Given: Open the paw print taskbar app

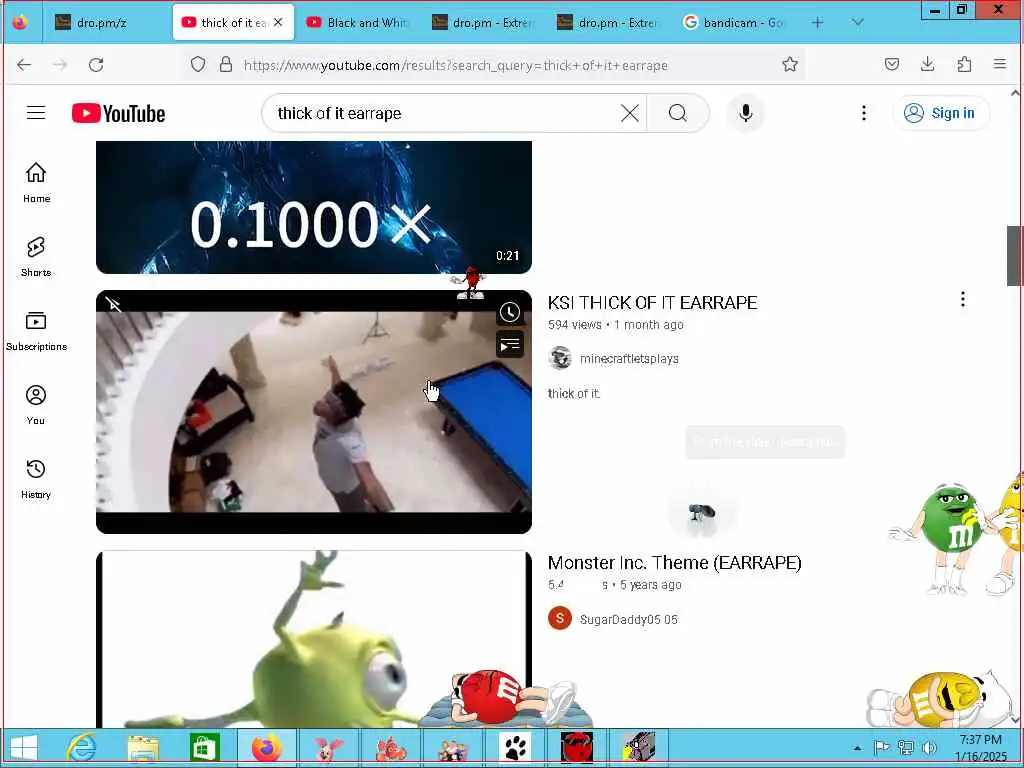Looking at the screenshot, I should tap(515, 748).
